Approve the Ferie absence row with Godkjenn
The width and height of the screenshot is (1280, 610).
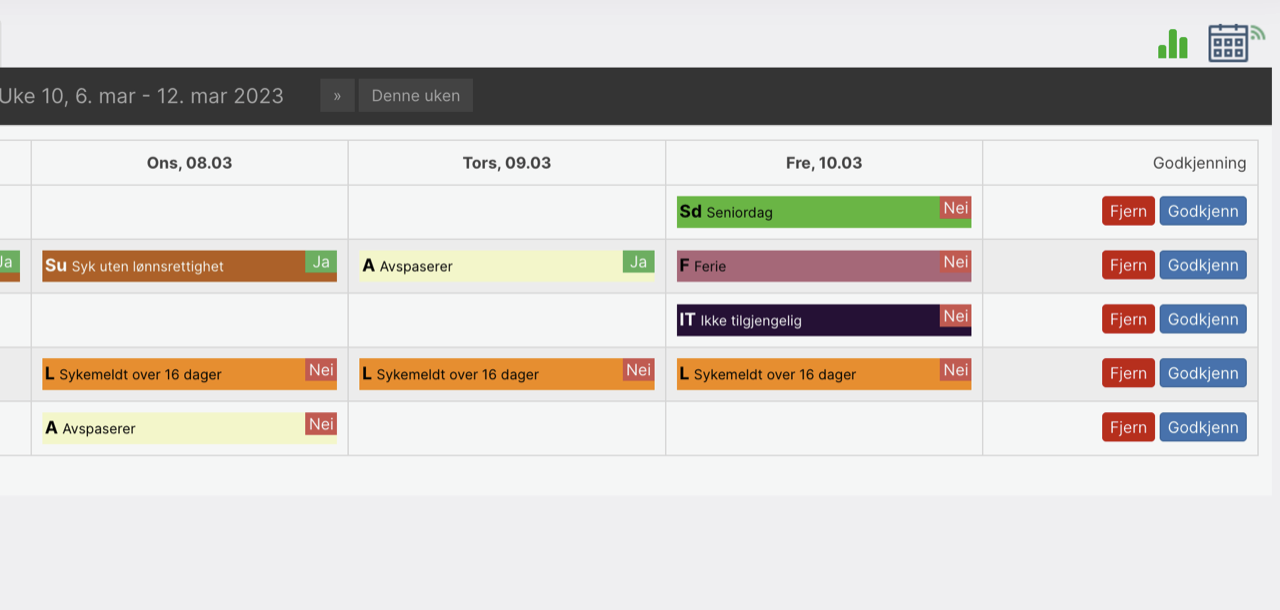pyautogui.click(x=1203, y=265)
